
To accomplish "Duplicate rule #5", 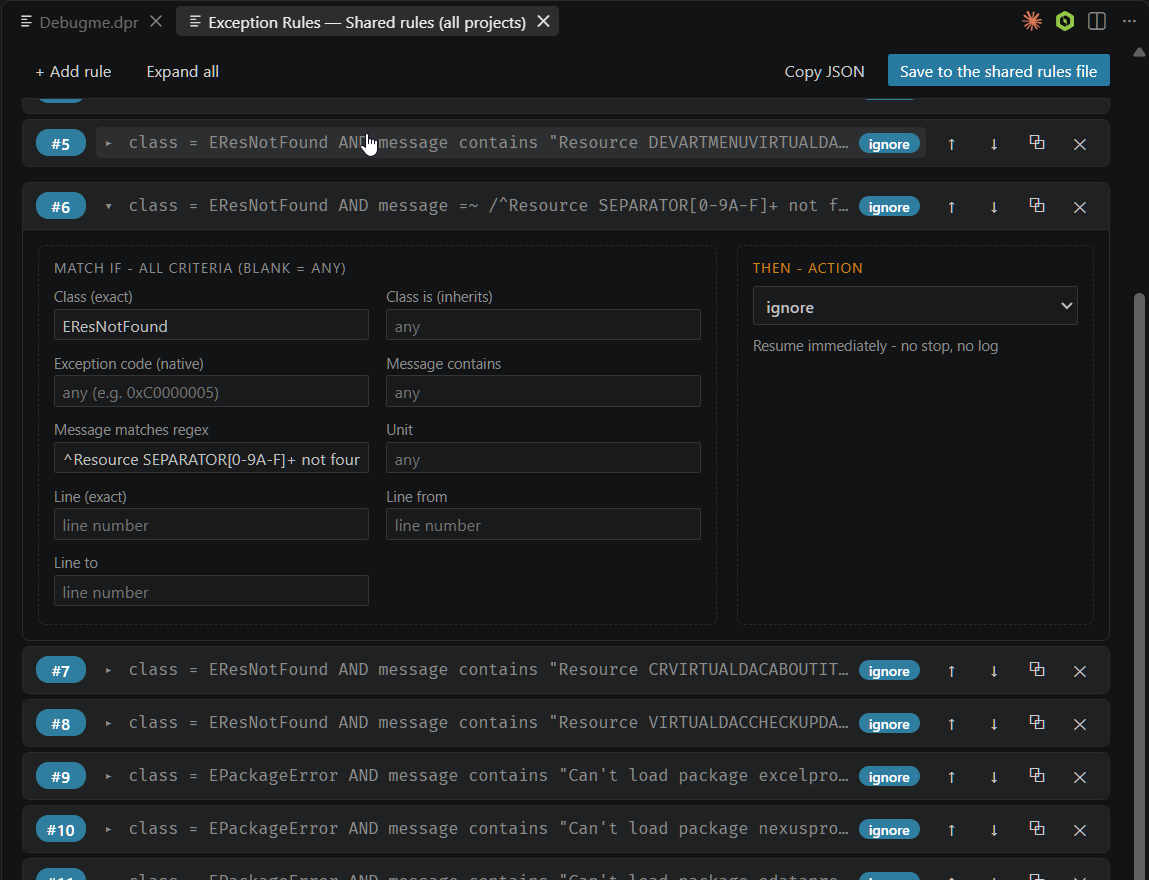I will (x=1037, y=143).
